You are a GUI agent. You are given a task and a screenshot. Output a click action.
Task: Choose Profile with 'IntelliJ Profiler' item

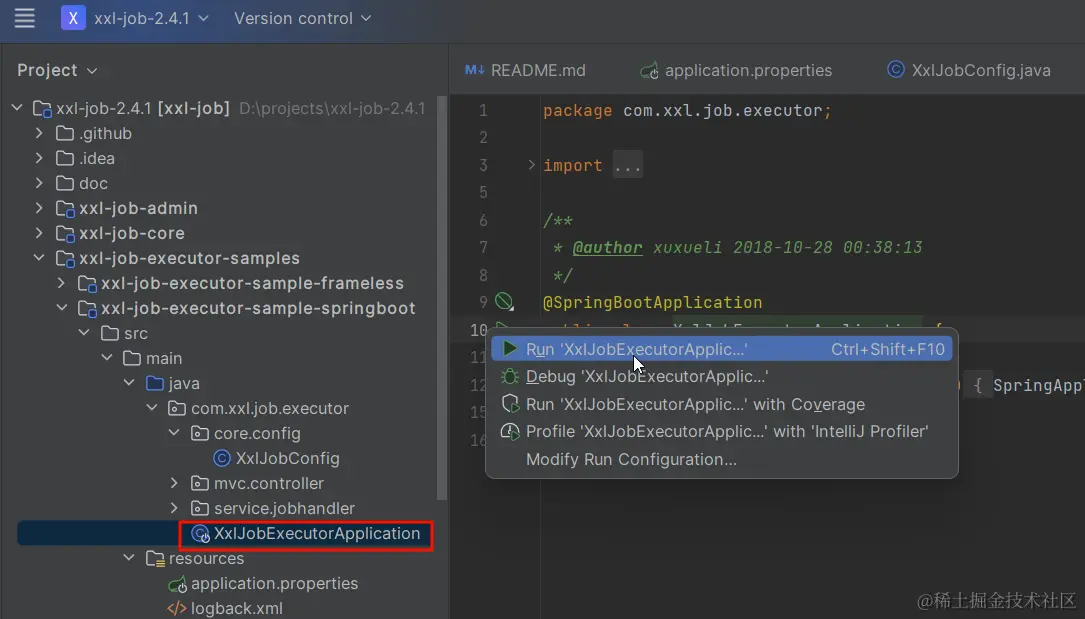[x=722, y=432]
